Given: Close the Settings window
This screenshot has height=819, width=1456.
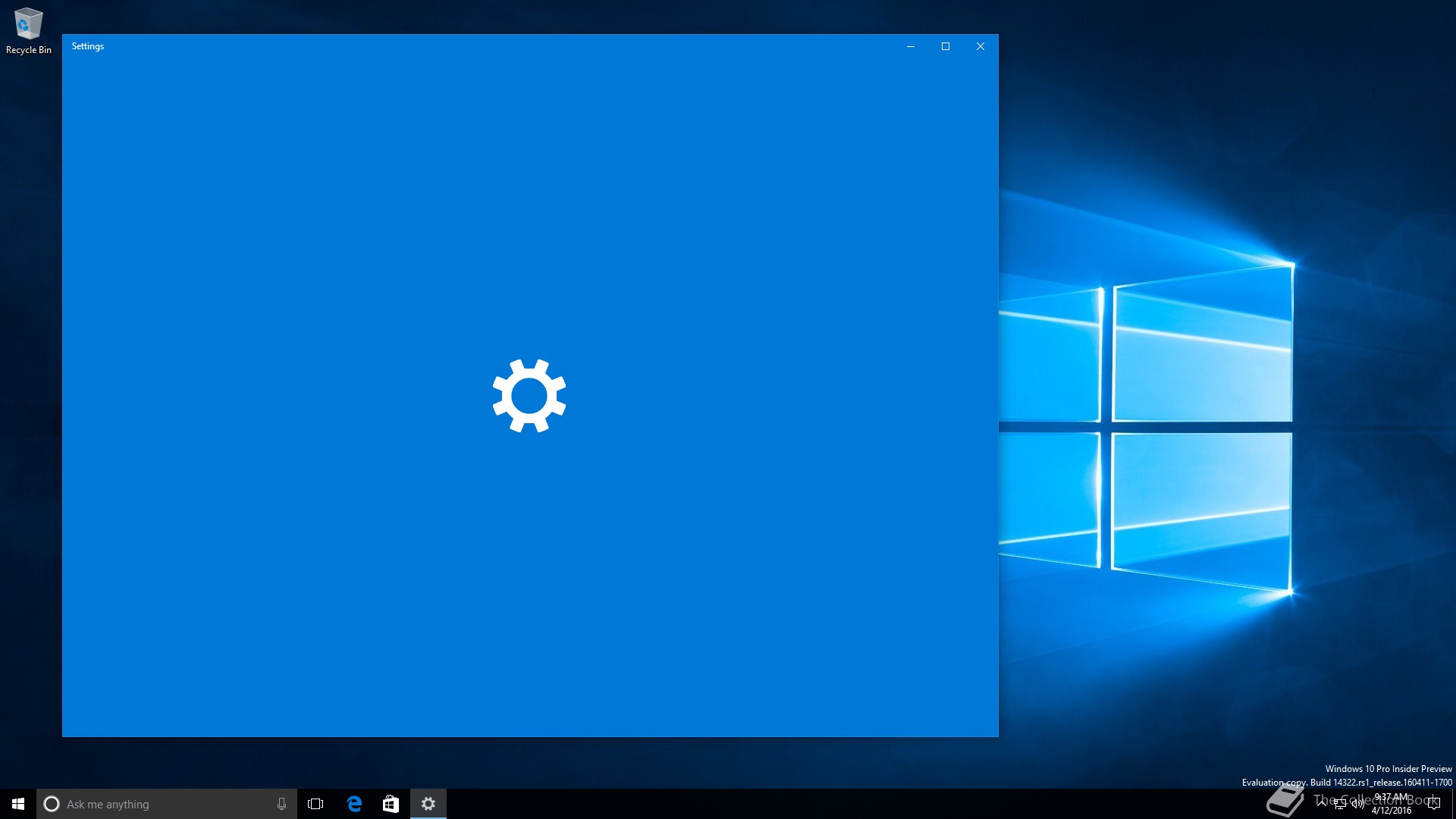Looking at the screenshot, I should pos(981,46).
